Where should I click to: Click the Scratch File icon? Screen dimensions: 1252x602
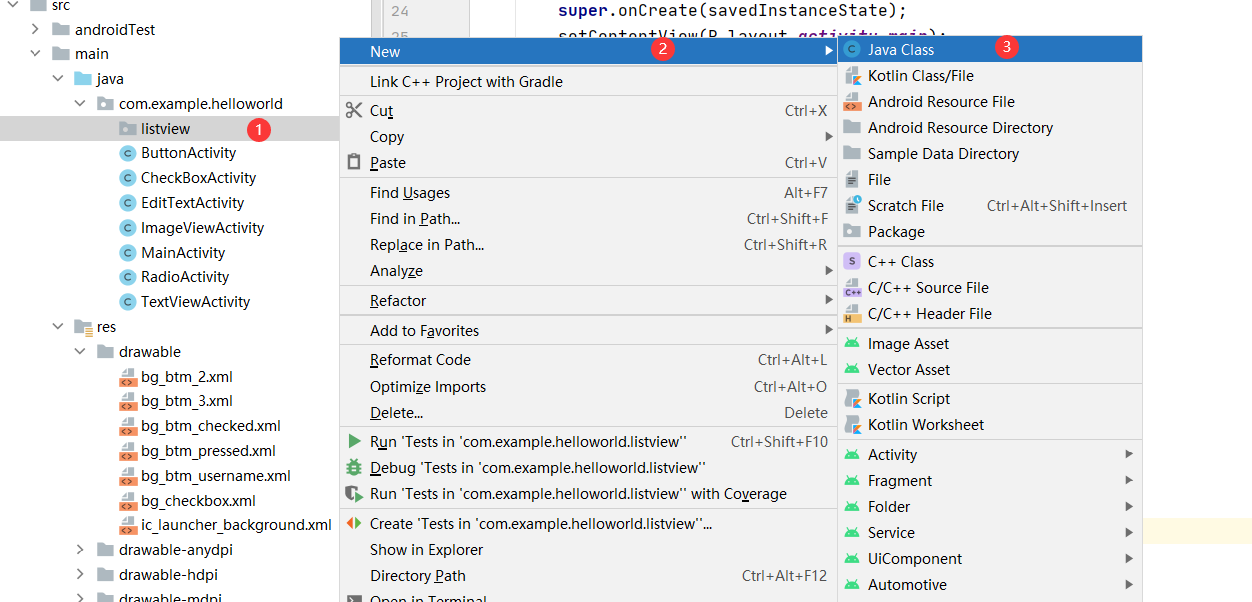point(852,205)
